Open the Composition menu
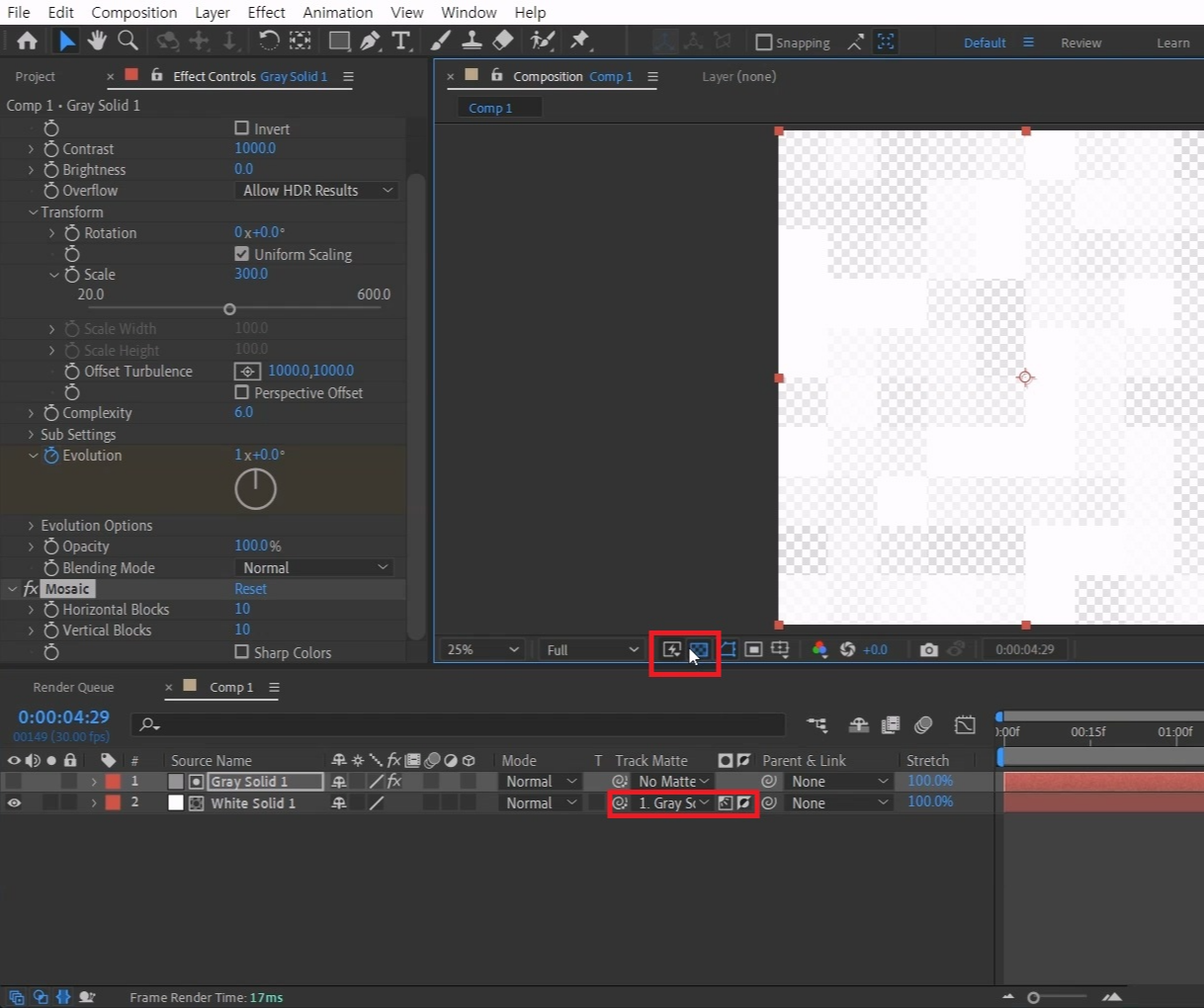The height and width of the screenshot is (1008, 1204). [x=134, y=12]
